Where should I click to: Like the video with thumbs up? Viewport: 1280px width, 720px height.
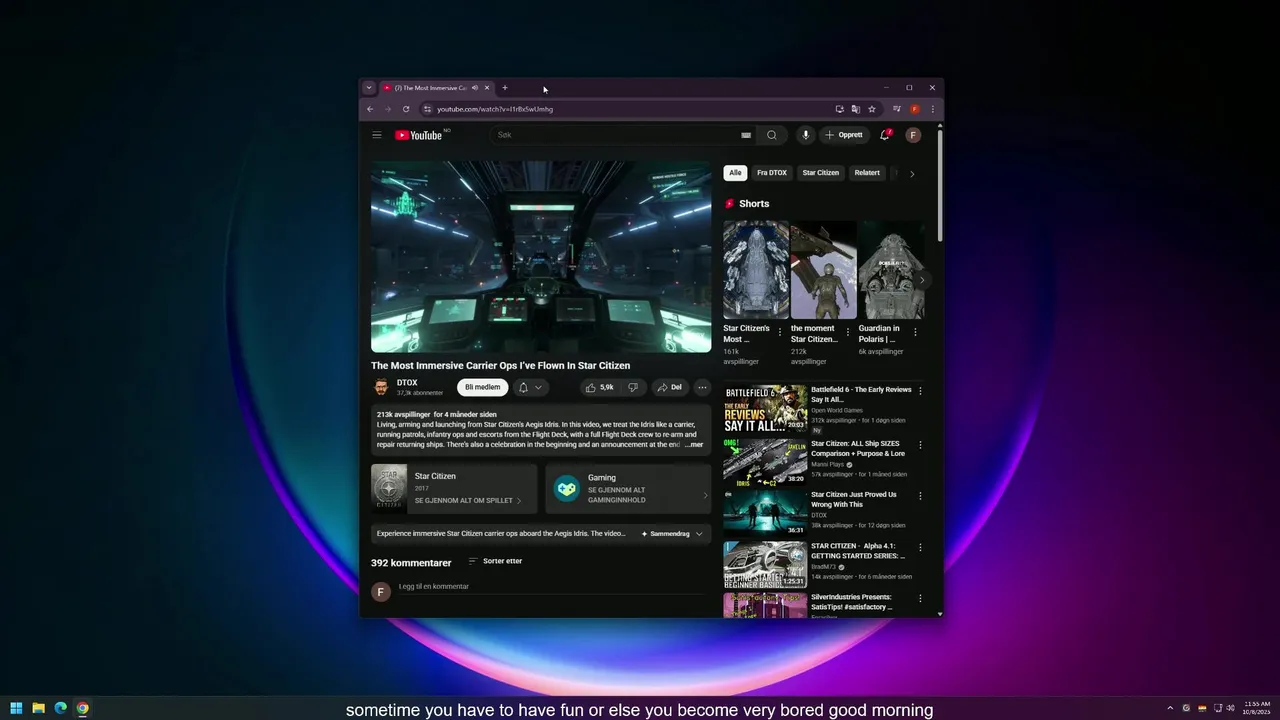pyautogui.click(x=600, y=387)
